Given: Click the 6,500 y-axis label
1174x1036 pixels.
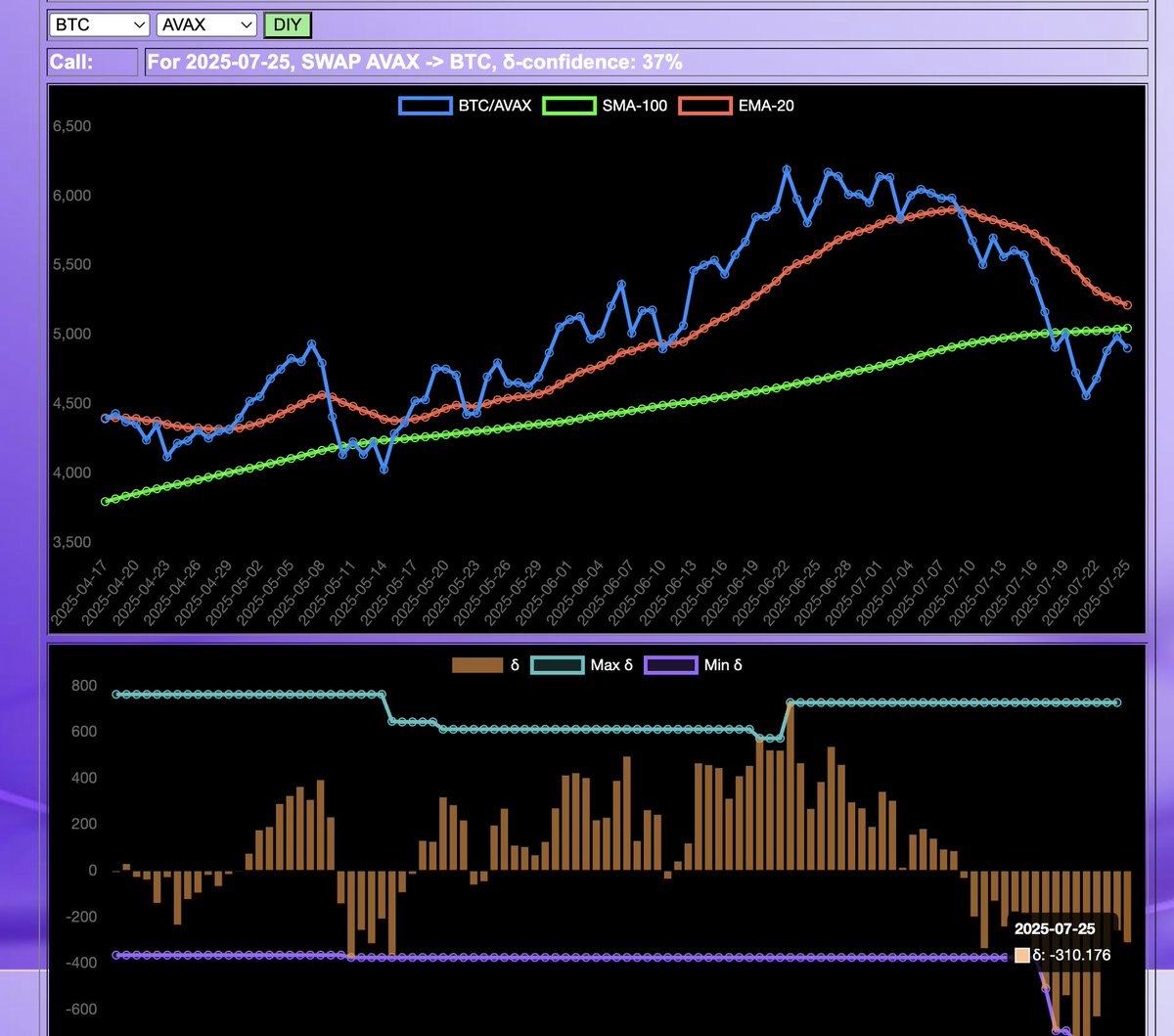Looking at the screenshot, I should point(71,126).
